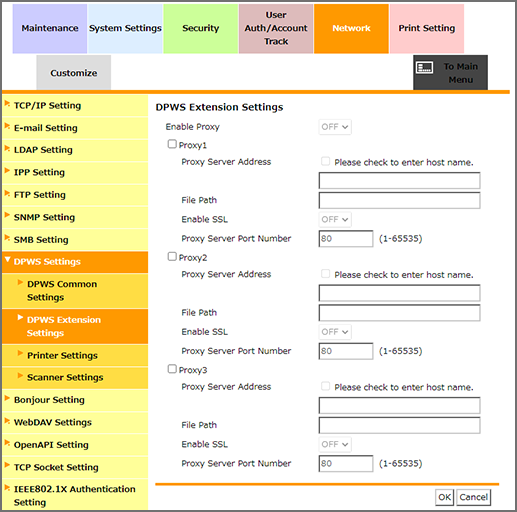
Task: Open SMB Setting in the sidebar
Action: (x=75, y=240)
